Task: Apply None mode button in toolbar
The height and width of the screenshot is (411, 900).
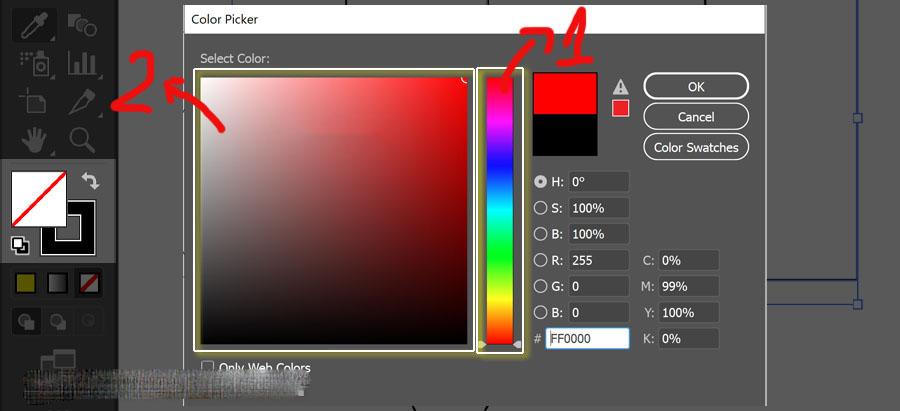Action: point(90,283)
